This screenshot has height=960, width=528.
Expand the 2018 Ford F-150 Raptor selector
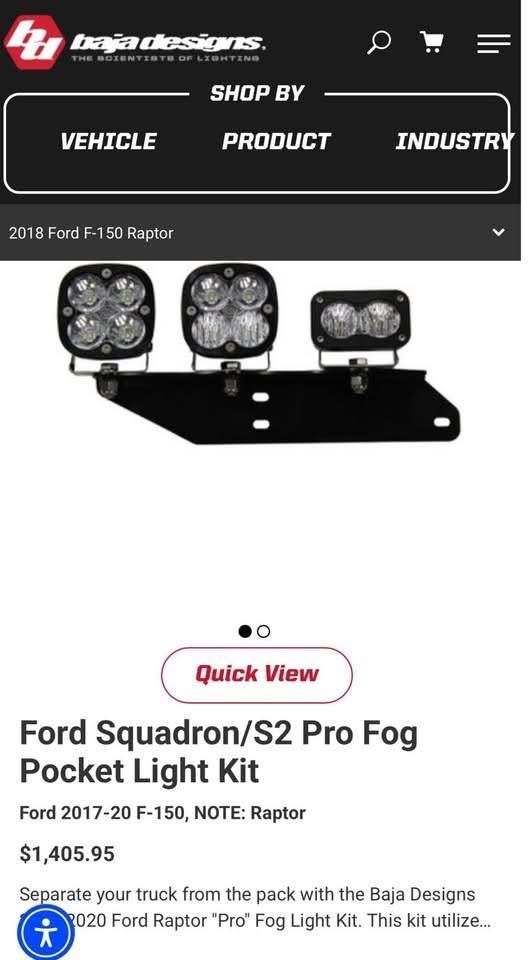(x=260, y=233)
